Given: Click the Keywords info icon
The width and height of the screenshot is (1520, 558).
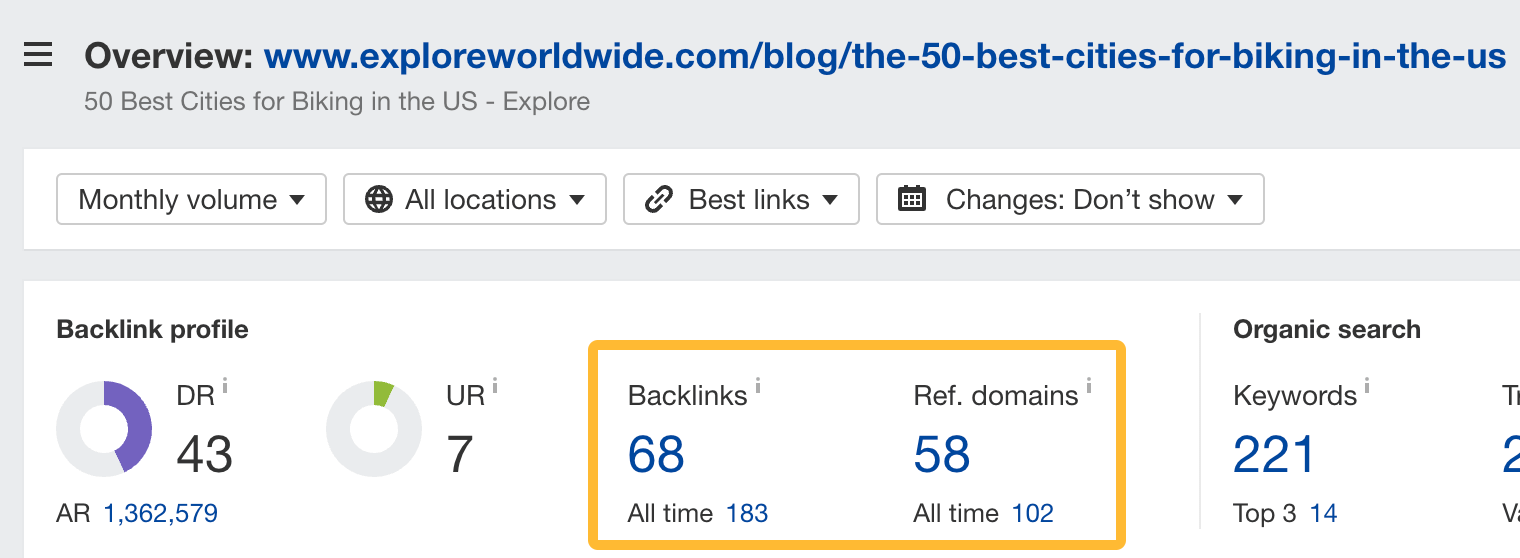Looking at the screenshot, I should pos(1367,385).
